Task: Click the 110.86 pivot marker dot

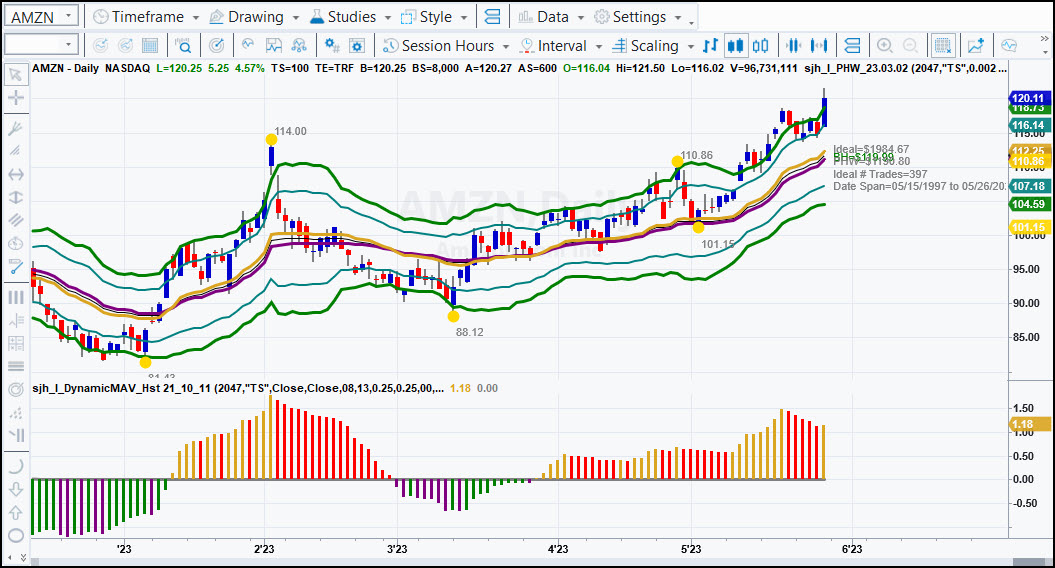Action: [x=677, y=162]
